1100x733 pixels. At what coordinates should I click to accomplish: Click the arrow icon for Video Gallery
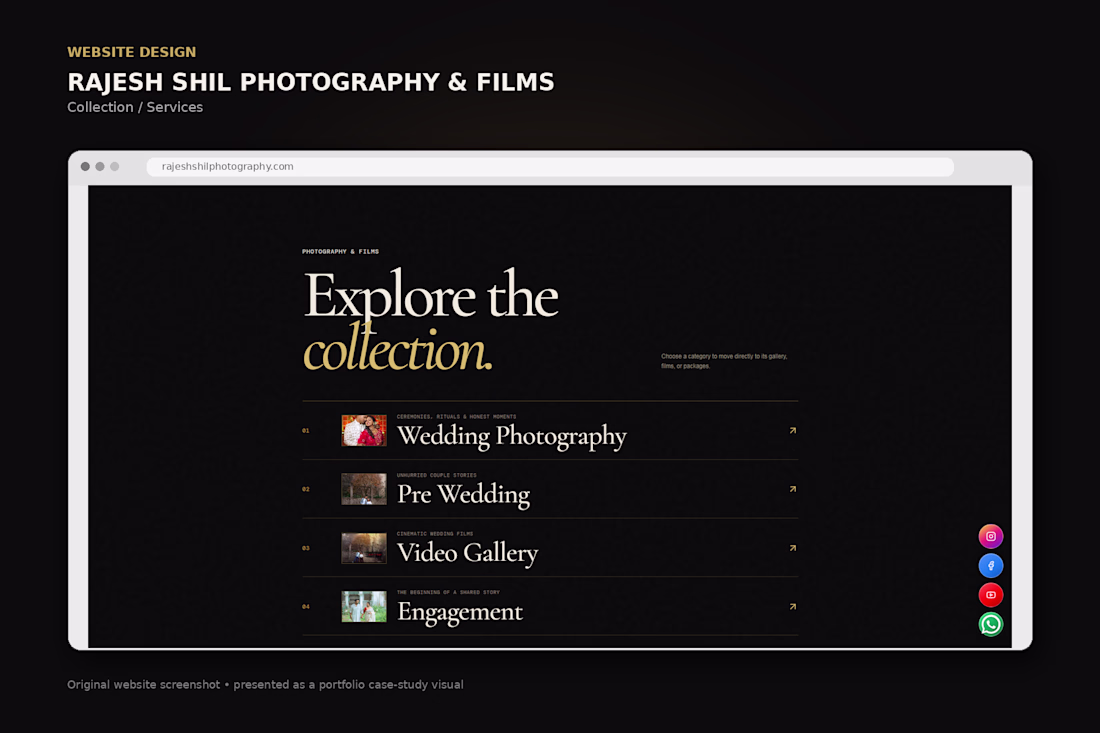[x=793, y=548]
